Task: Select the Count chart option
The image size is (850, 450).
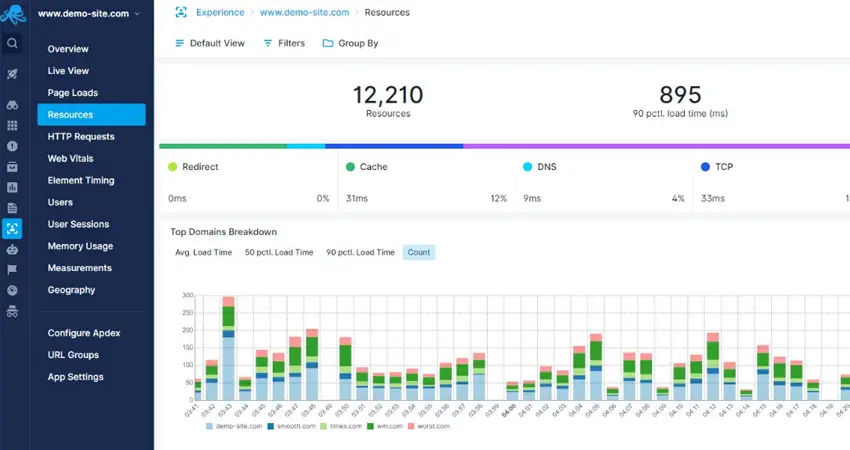Action: pos(418,253)
